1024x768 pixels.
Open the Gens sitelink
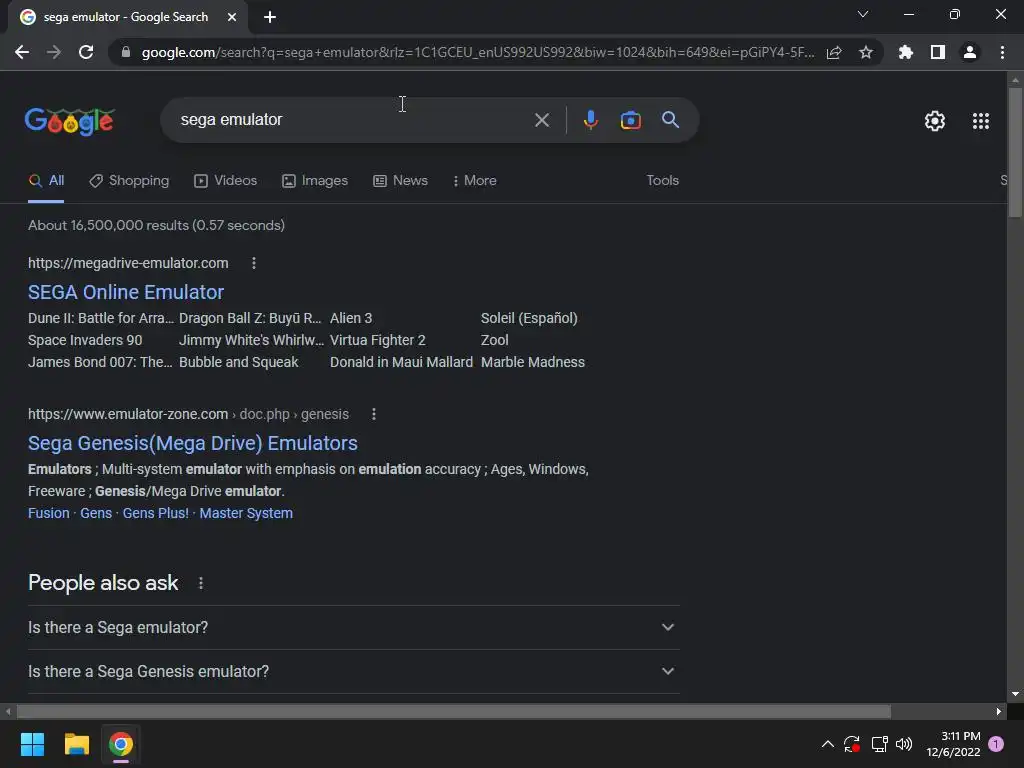tap(96, 513)
